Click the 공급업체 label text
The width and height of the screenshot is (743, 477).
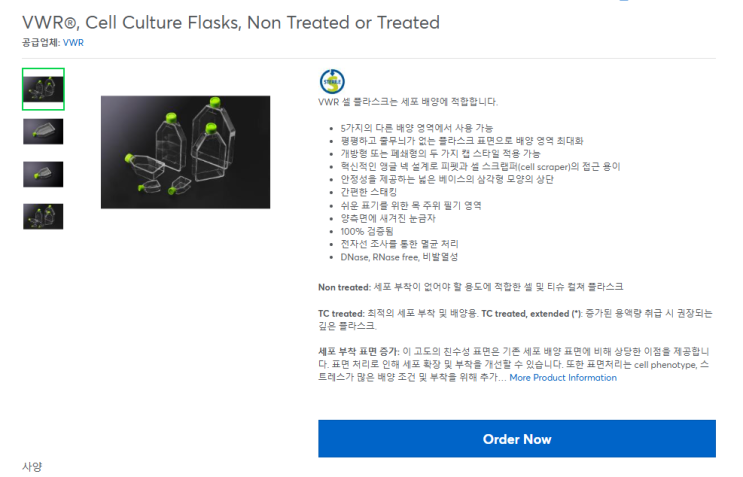(x=40, y=43)
